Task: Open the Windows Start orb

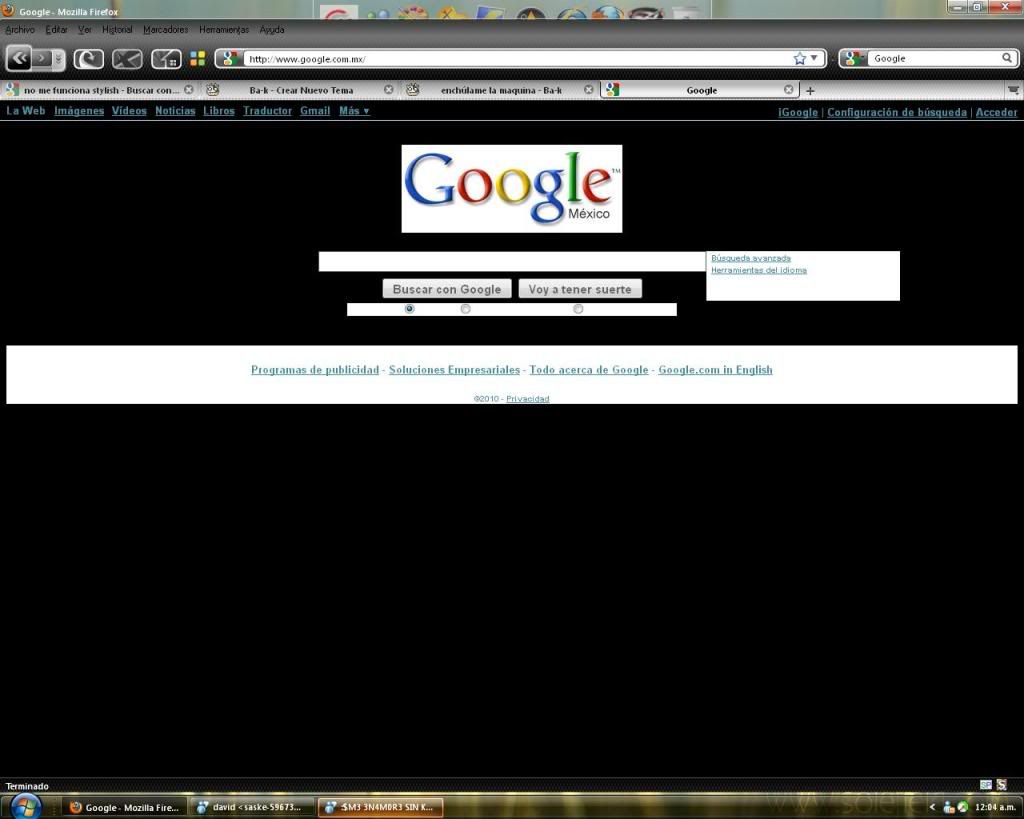Action: coord(25,807)
